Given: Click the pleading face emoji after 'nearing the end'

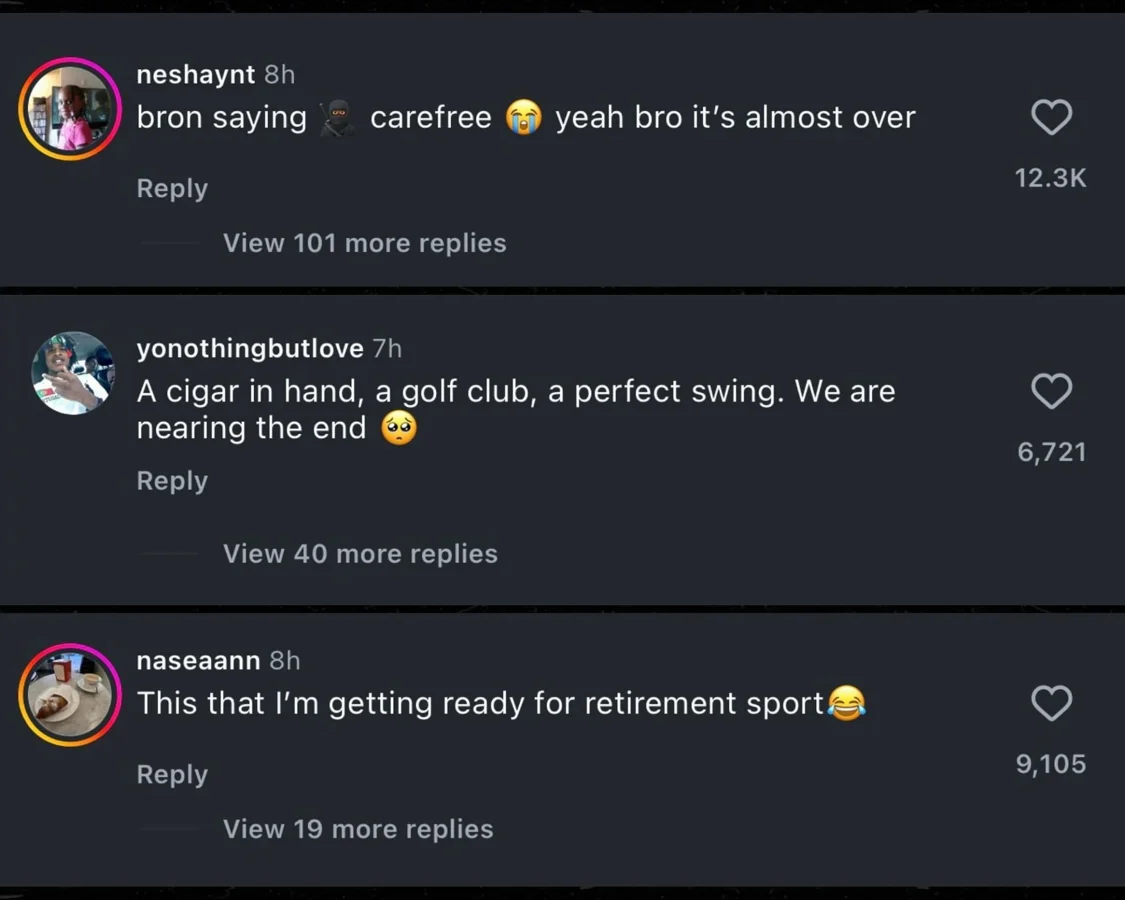Looking at the screenshot, I should click(399, 429).
